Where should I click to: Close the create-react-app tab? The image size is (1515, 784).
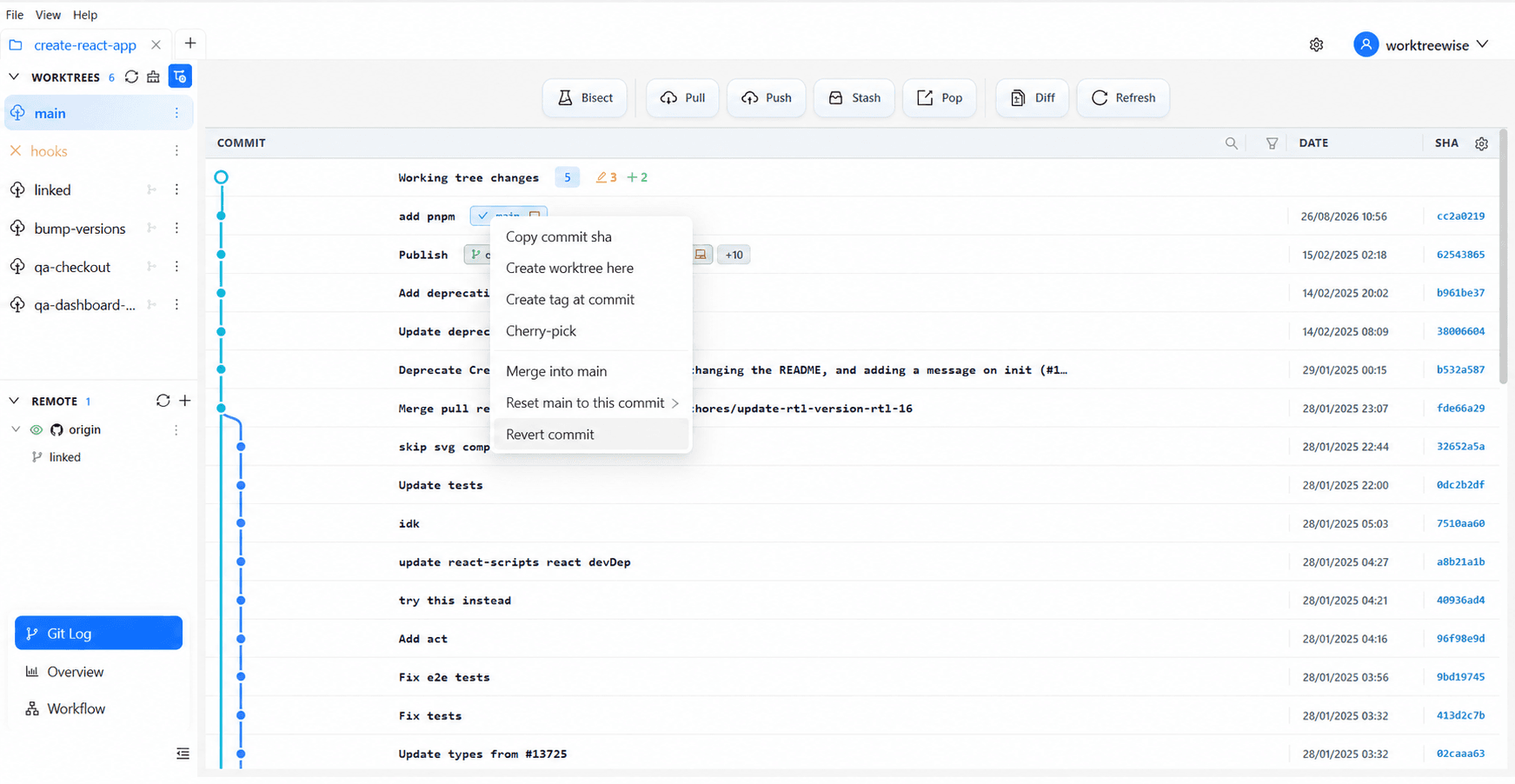[x=156, y=44]
